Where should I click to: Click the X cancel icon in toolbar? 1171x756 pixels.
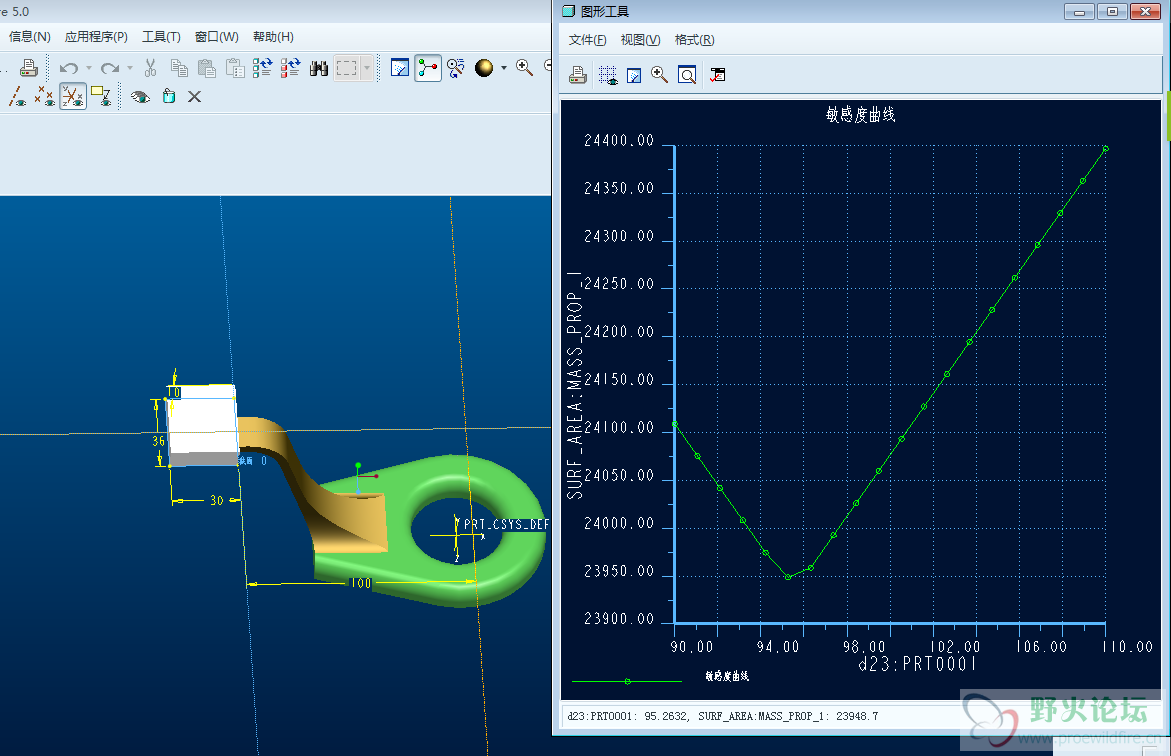click(194, 96)
